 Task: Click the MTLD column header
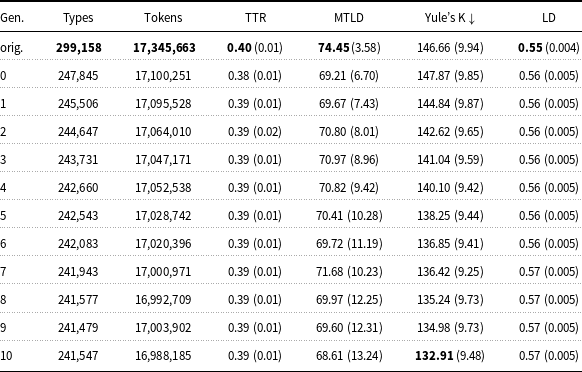tap(349, 17)
